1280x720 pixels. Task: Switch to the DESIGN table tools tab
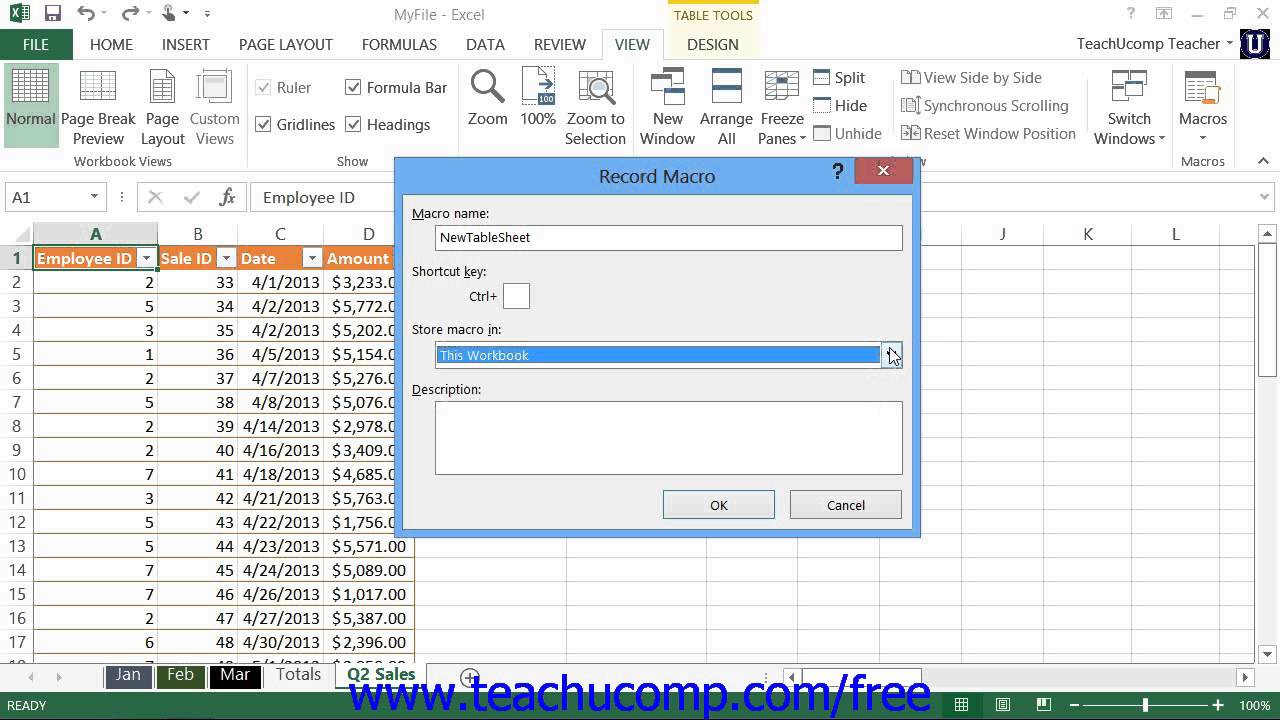click(x=713, y=44)
